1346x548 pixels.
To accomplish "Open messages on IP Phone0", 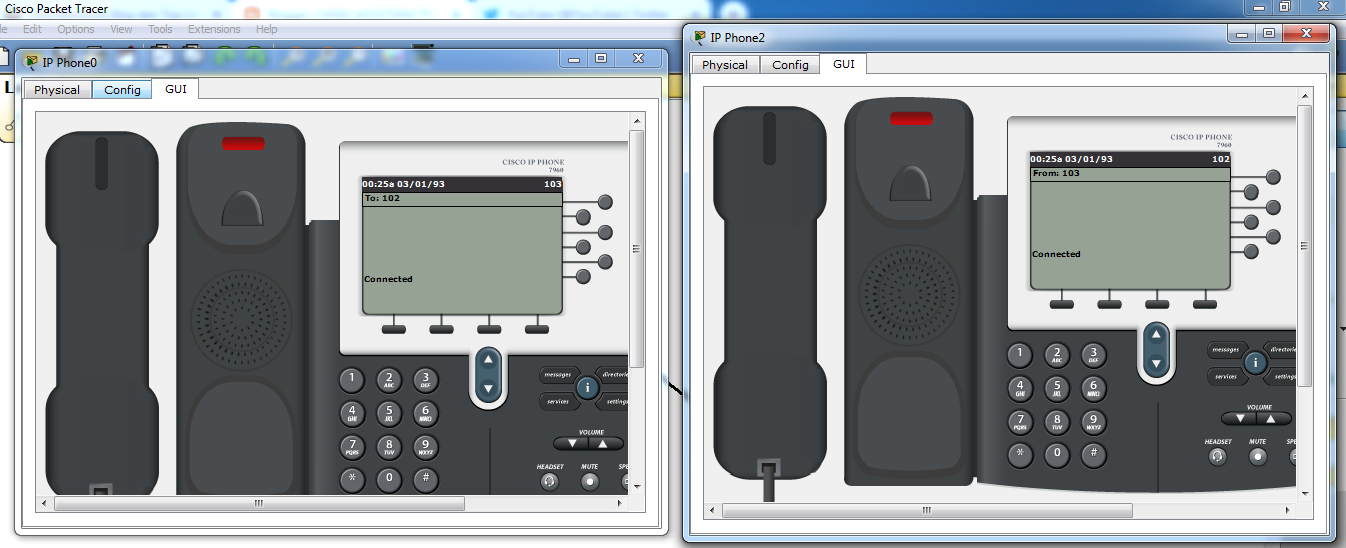I will tap(557, 375).
